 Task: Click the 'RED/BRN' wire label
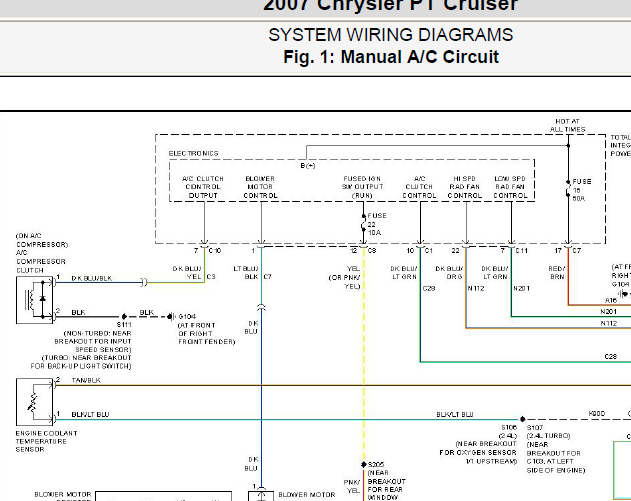tap(557, 272)
